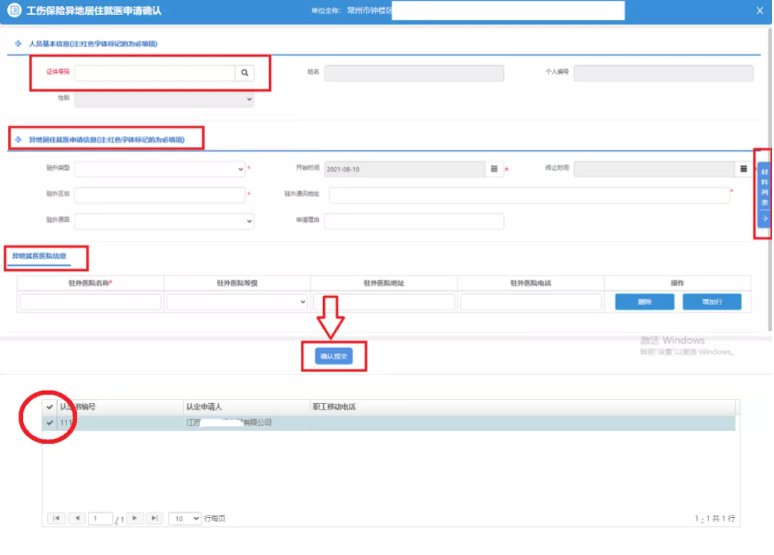Jump to the last page of results
This screenshot has width=774, height=555.
(154, 518)
